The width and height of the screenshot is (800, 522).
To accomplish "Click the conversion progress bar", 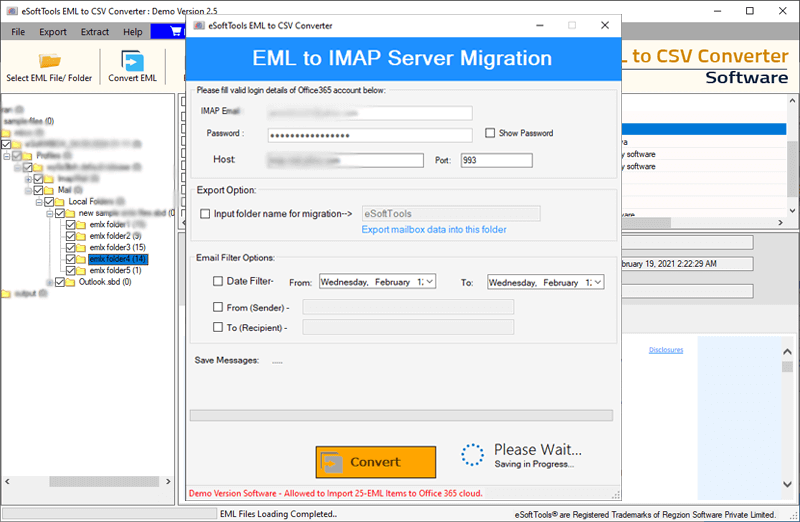I will coord(401,415).
